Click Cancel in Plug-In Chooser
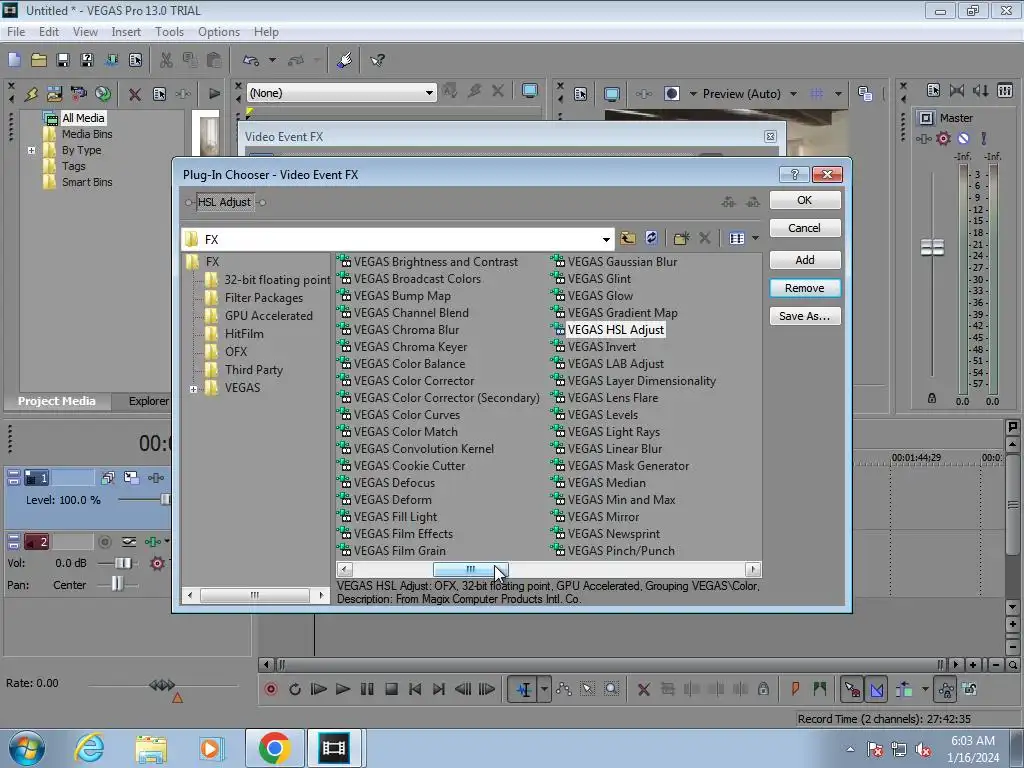This screenshot has height=768, width=1024. click(805, 228)
